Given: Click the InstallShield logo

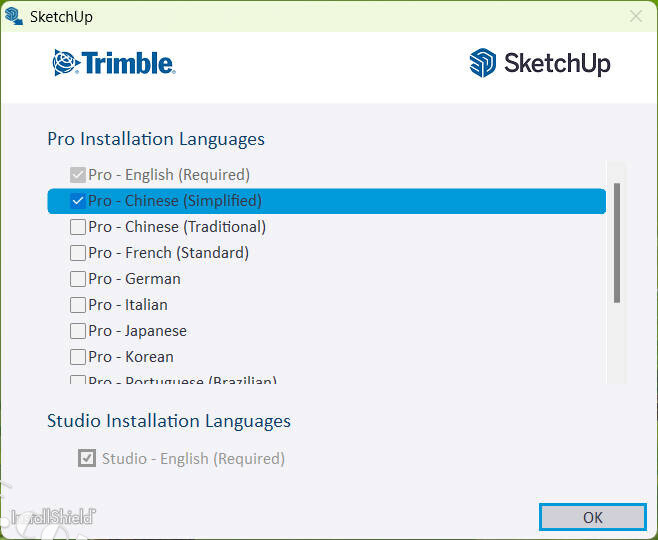Looking at the screenshot, I should [50, 516].
